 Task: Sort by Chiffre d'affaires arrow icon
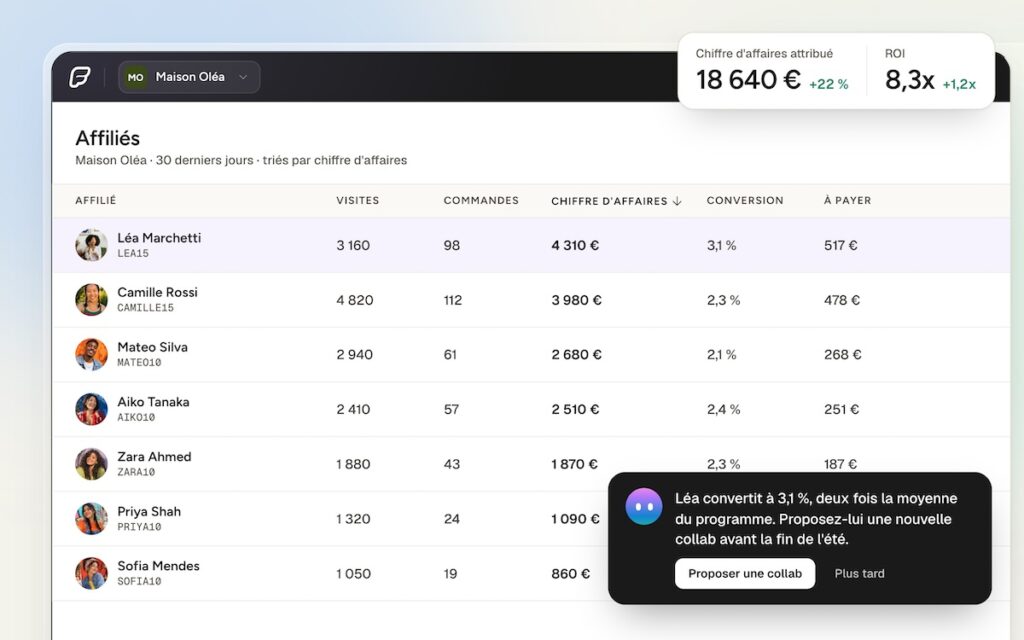click(x=677, y=201)
